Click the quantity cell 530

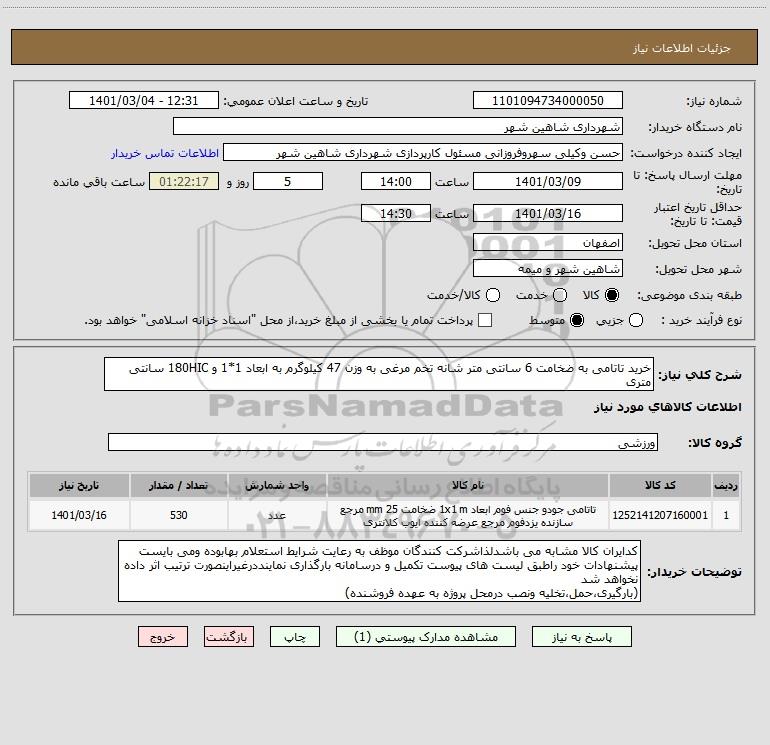click(179, 515)
